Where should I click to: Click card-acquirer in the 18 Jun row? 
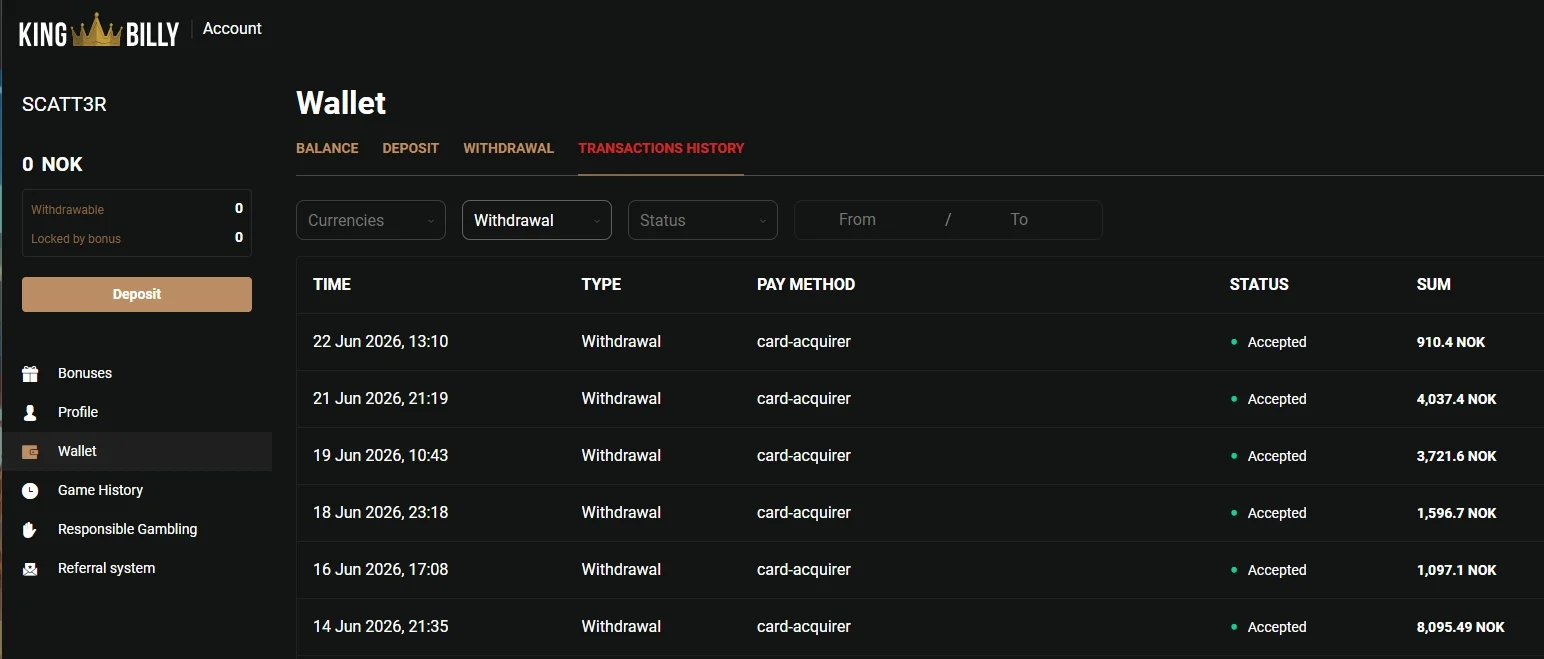click(804, 513)
